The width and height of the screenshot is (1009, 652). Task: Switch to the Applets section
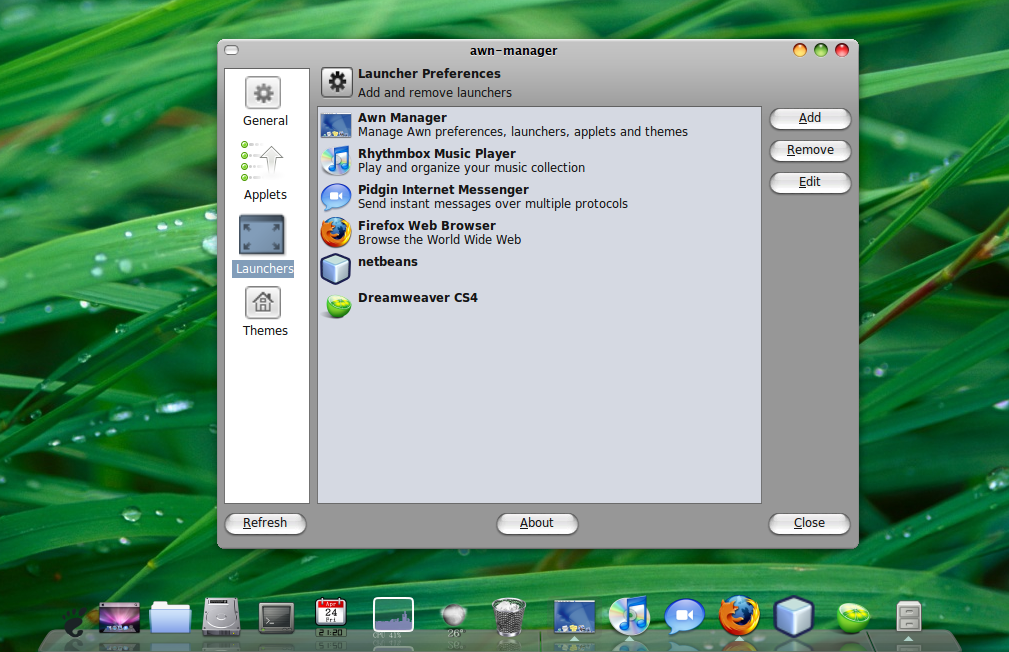[265, 171]
